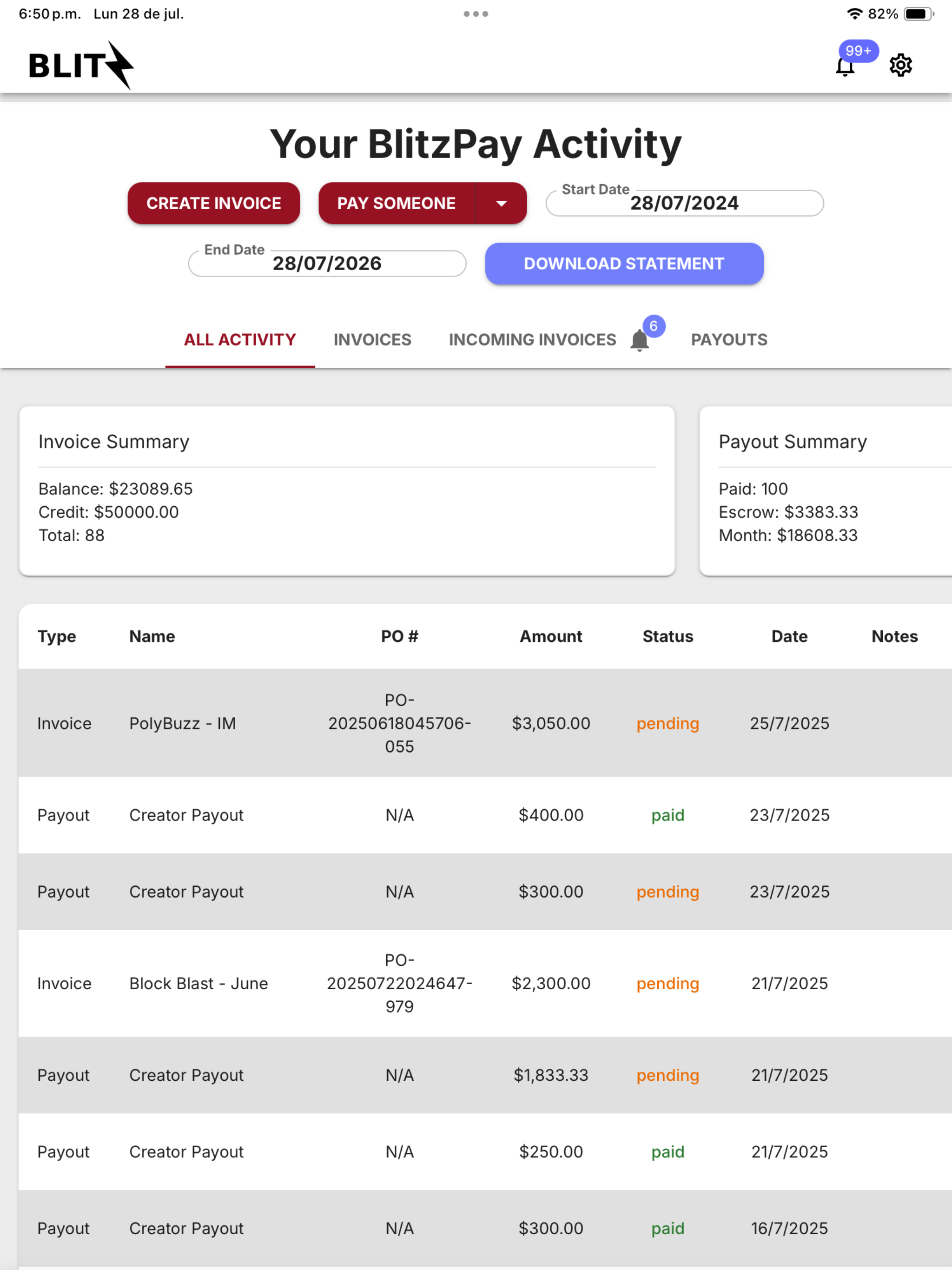Click the Pay Someone button
This screenshot has width=952, height=1270.
[x=397, y=203]
